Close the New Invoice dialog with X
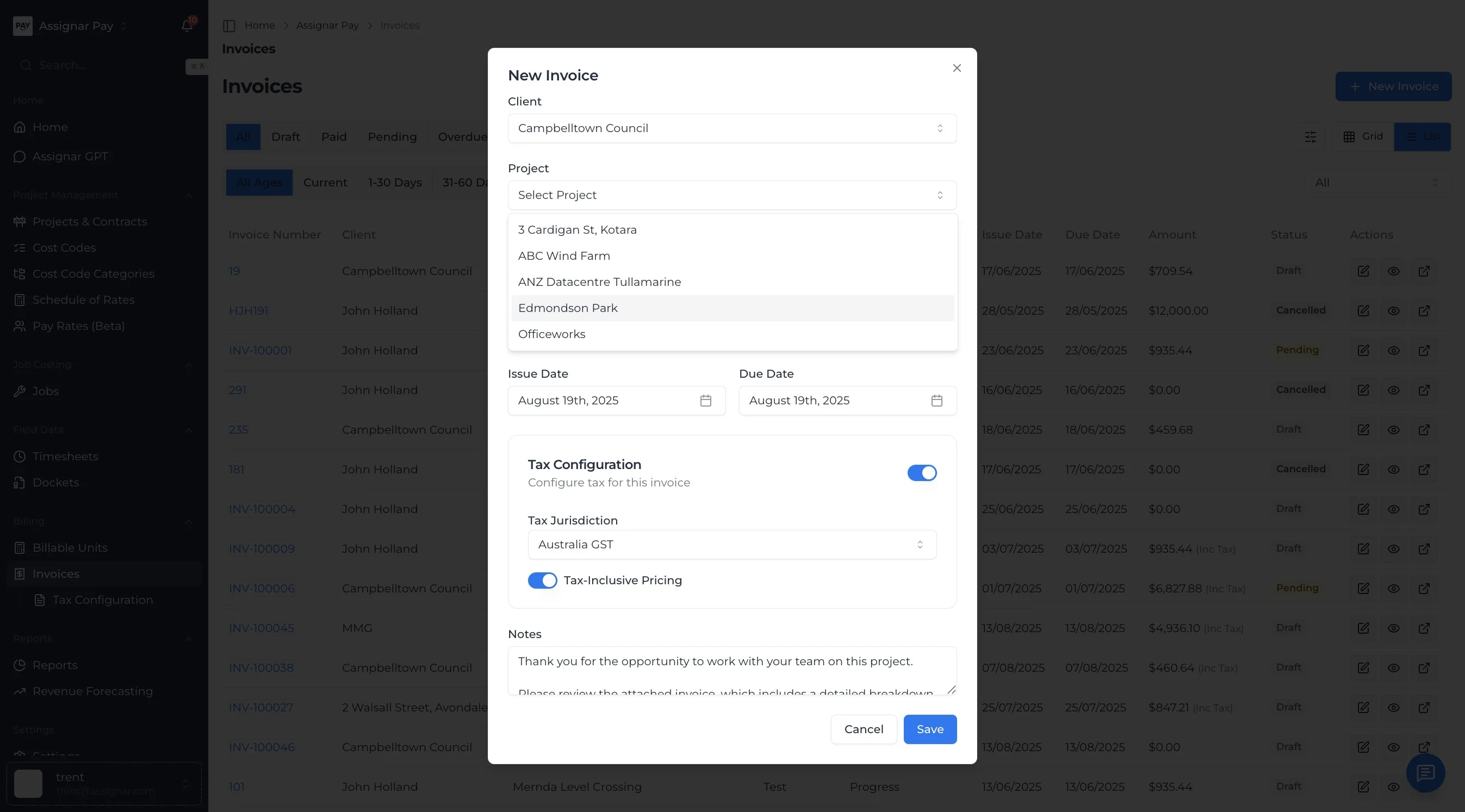The height and width of the screenshot is (812, 1465). [957, 68]
